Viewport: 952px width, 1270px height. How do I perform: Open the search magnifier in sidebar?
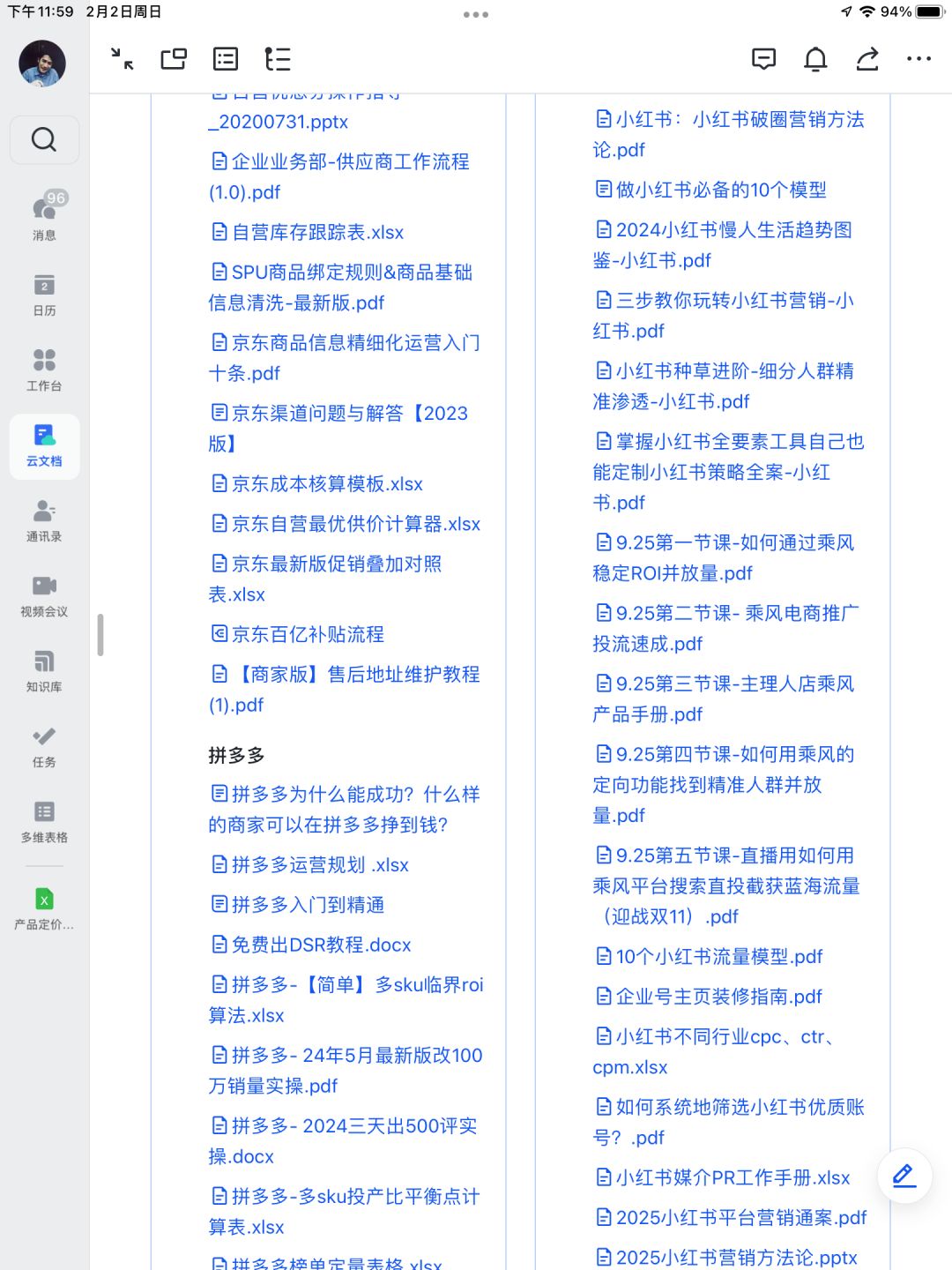pyautogui.click(x=44, y=139)
